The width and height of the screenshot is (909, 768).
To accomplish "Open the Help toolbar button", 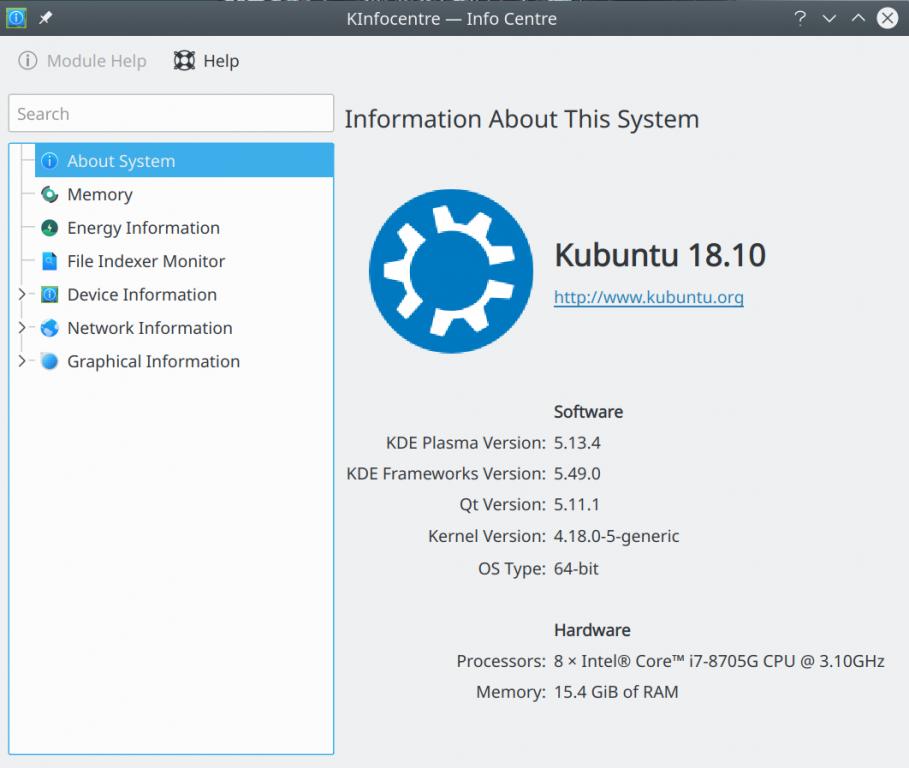I will tap(207, 61).
